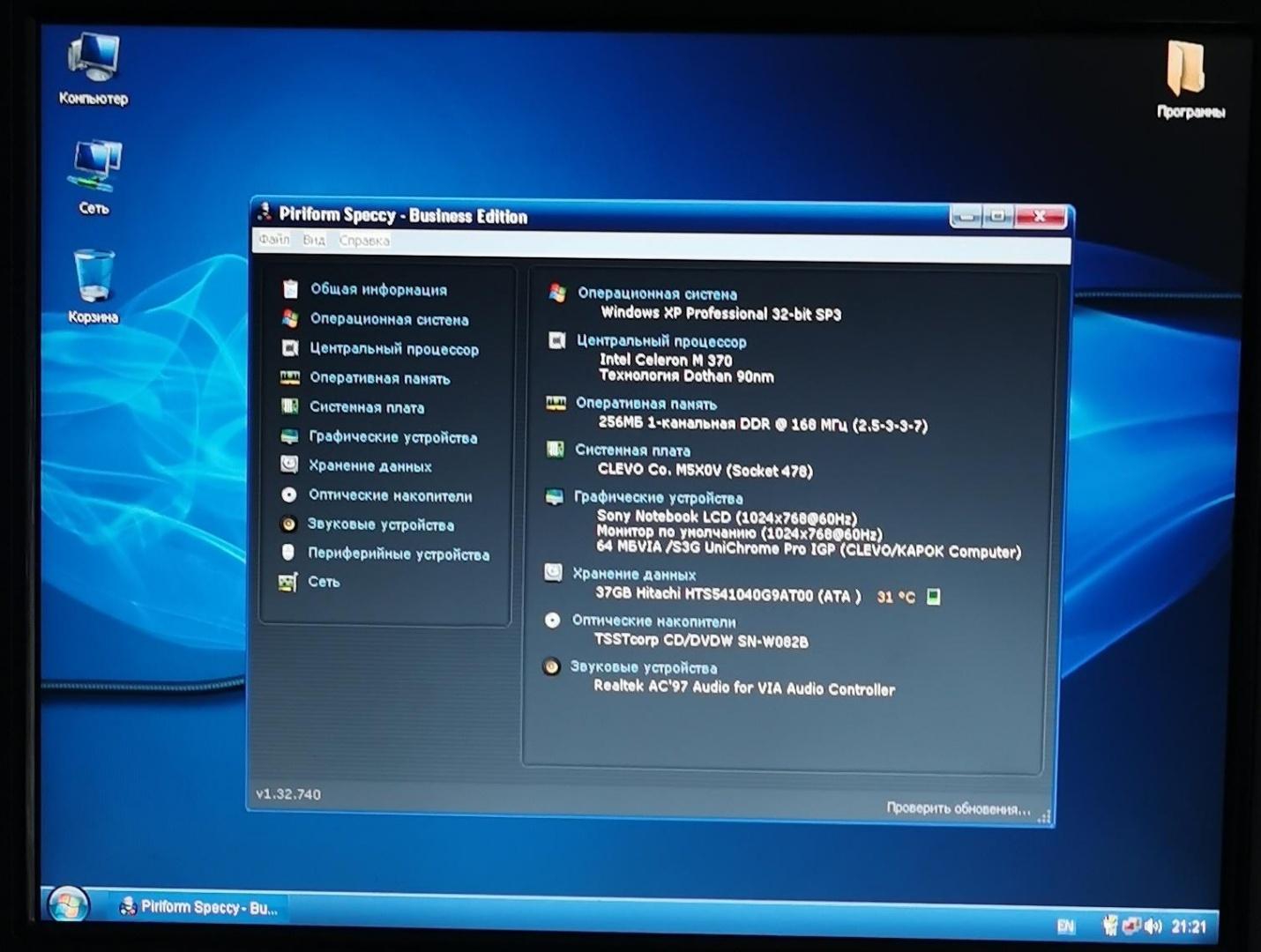This screenshot has height=952, width=1261.
Task: Open the Графические устройства heading in summary pane
Action: (x=658, y=497)
